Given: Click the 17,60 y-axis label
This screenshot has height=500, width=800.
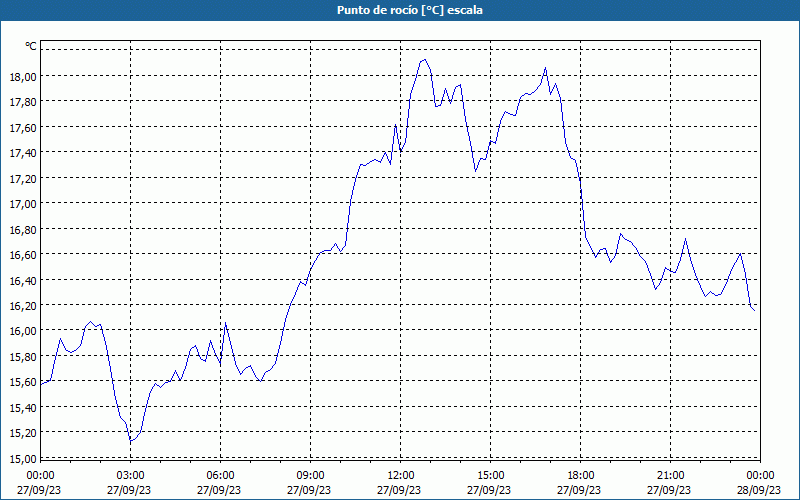Looking at the screenshot, I should (23, 128).
